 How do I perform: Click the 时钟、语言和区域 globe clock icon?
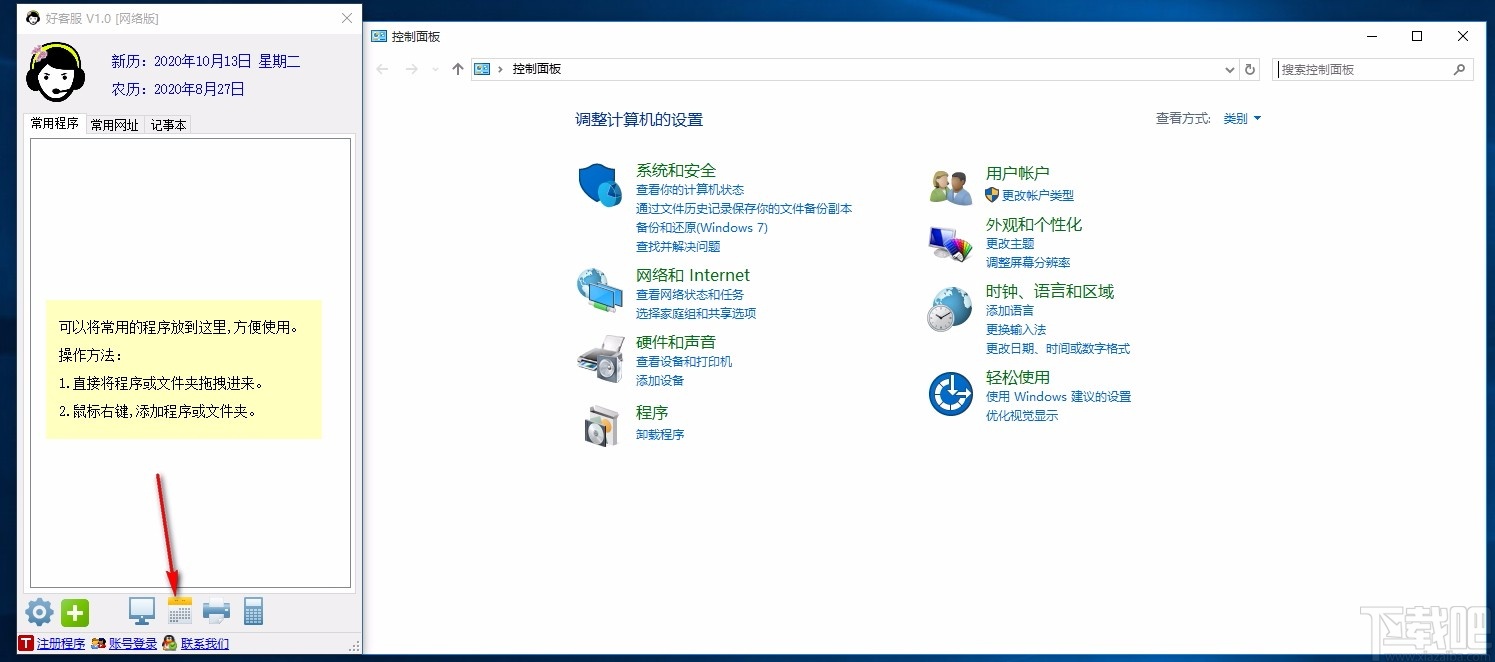click(x=950, y=309)
